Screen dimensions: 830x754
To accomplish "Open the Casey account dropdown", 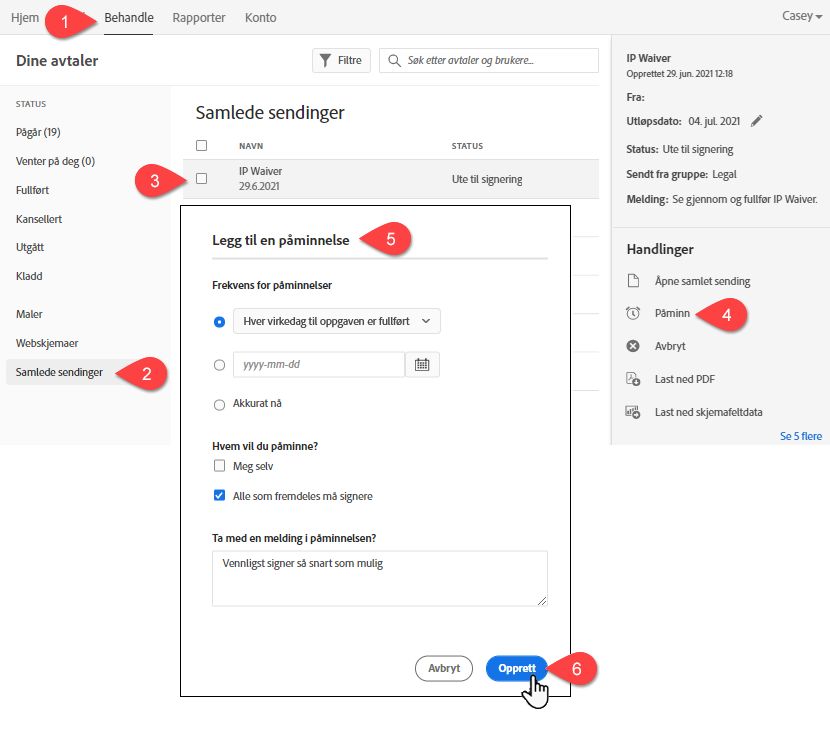I will (x=802, y=16).
